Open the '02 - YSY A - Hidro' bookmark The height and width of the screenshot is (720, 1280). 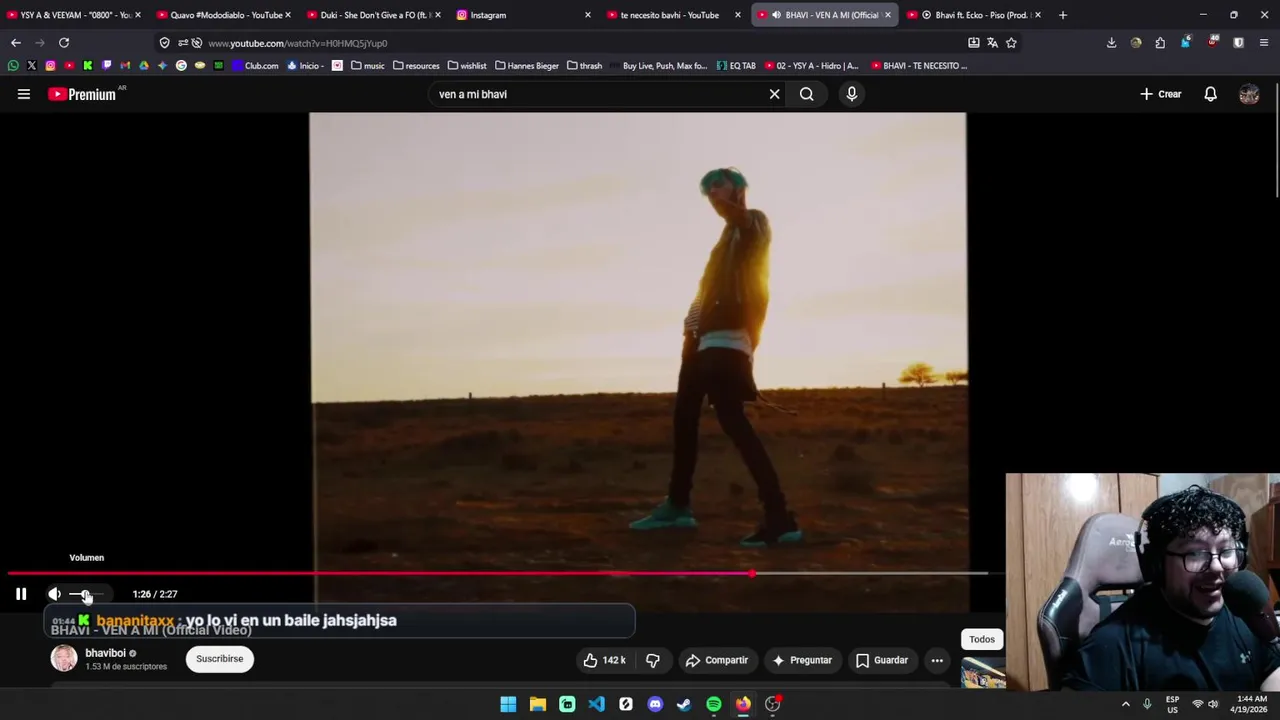pos(811,66)
